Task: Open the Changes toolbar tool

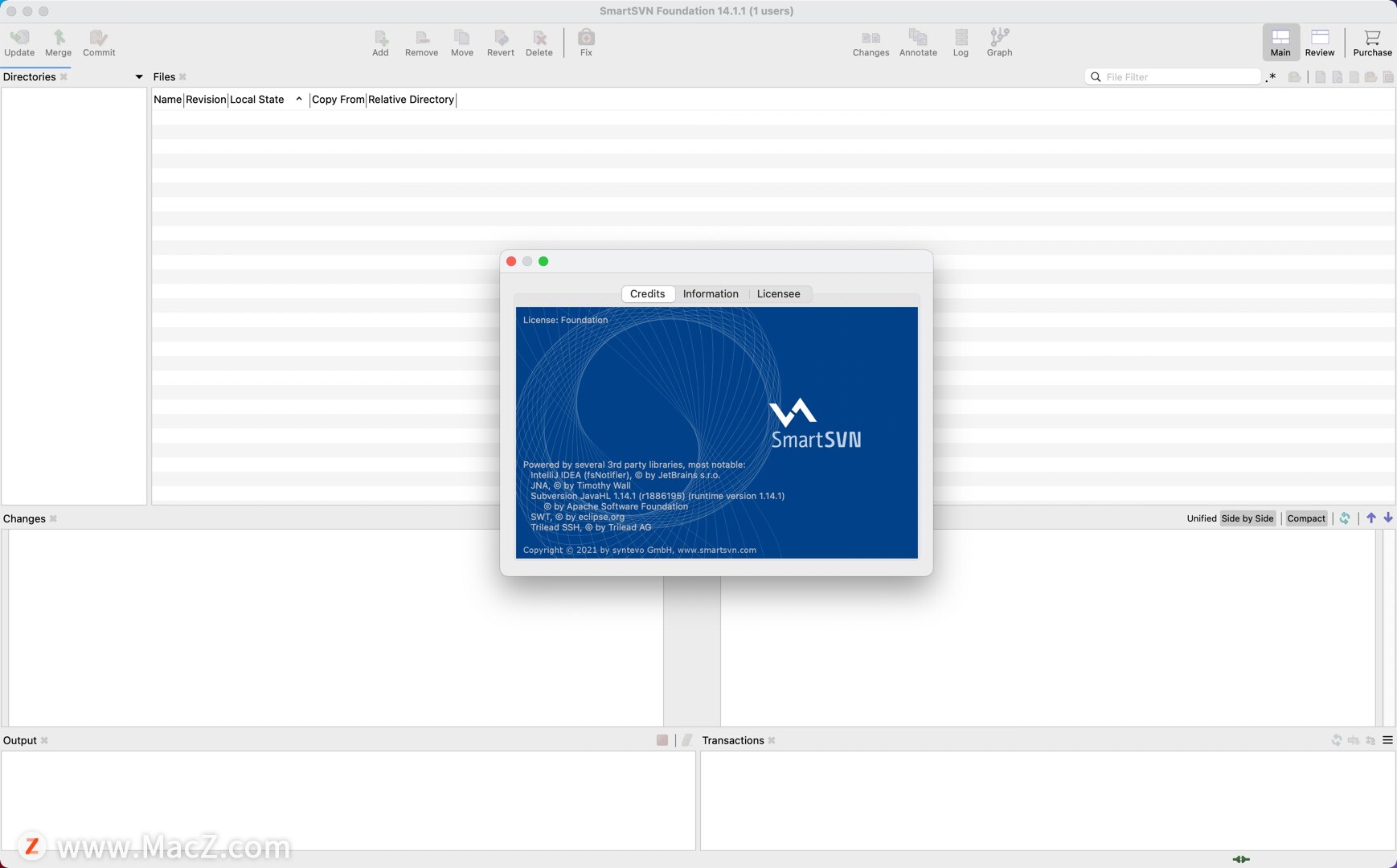Action: [871, 43]
